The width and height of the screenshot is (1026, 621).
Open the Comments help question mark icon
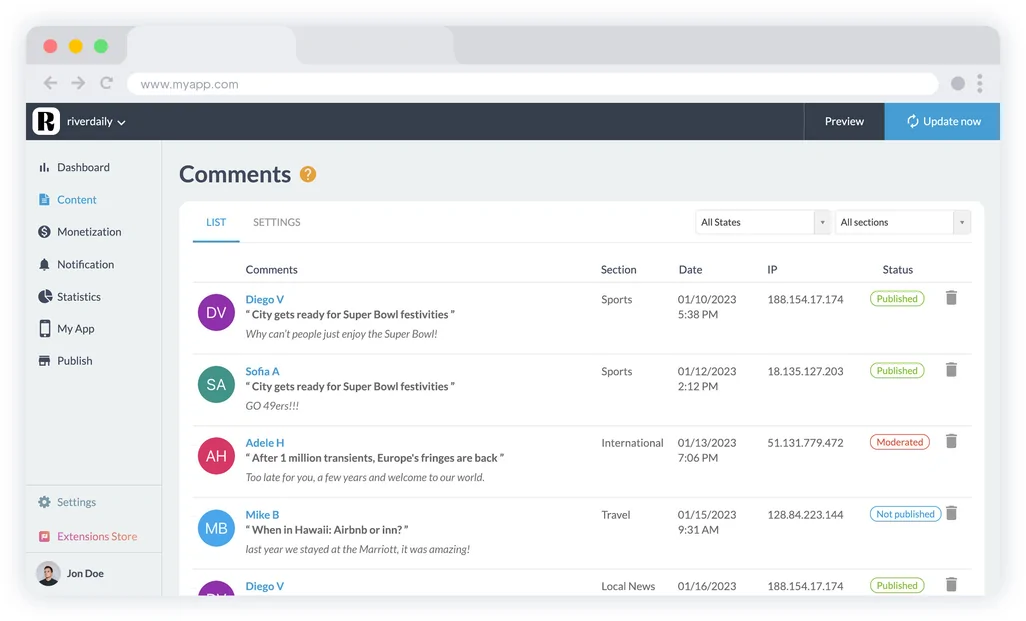pyautogui.click(x=308, y=174)
